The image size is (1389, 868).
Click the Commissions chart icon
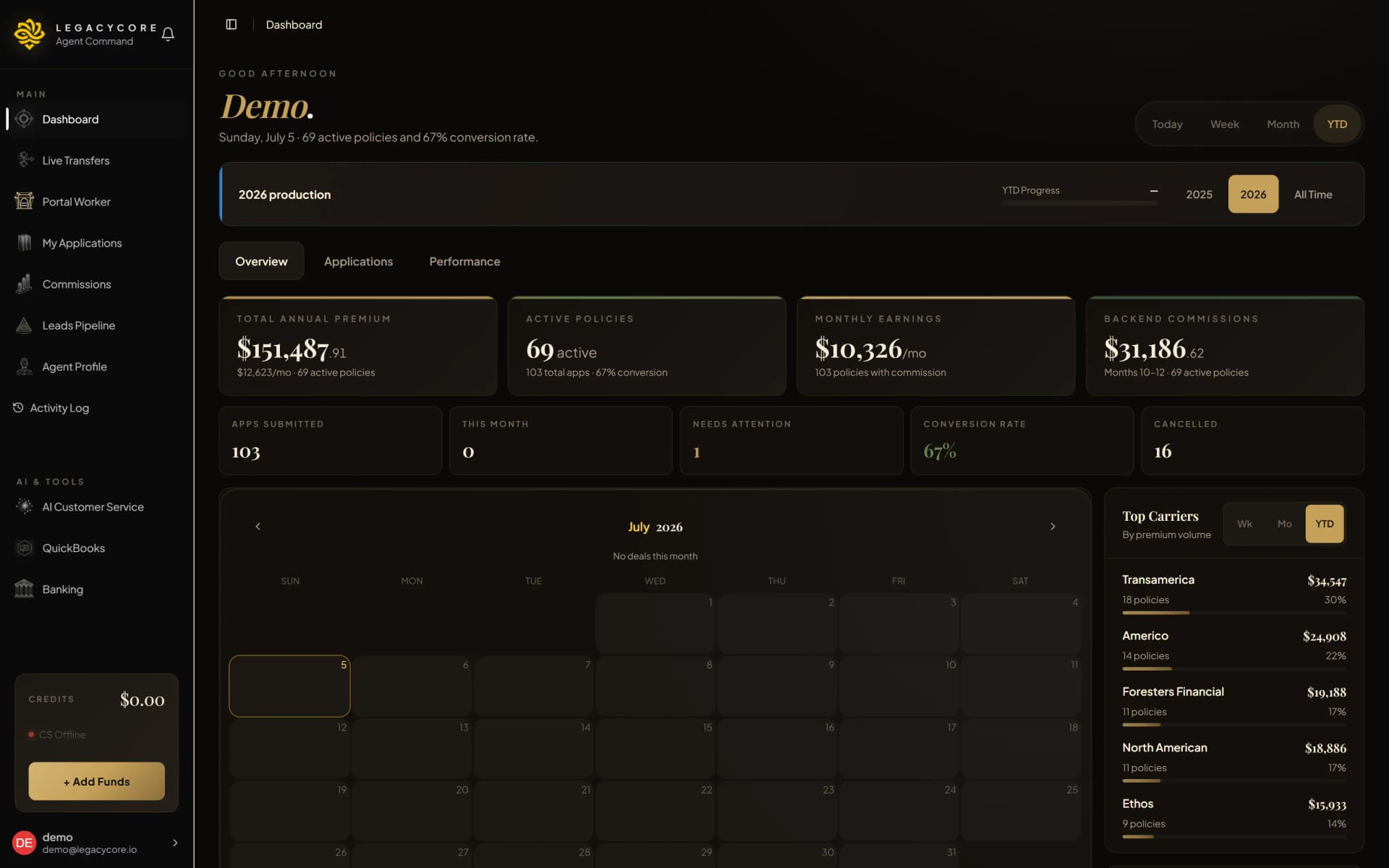[24, 284]
